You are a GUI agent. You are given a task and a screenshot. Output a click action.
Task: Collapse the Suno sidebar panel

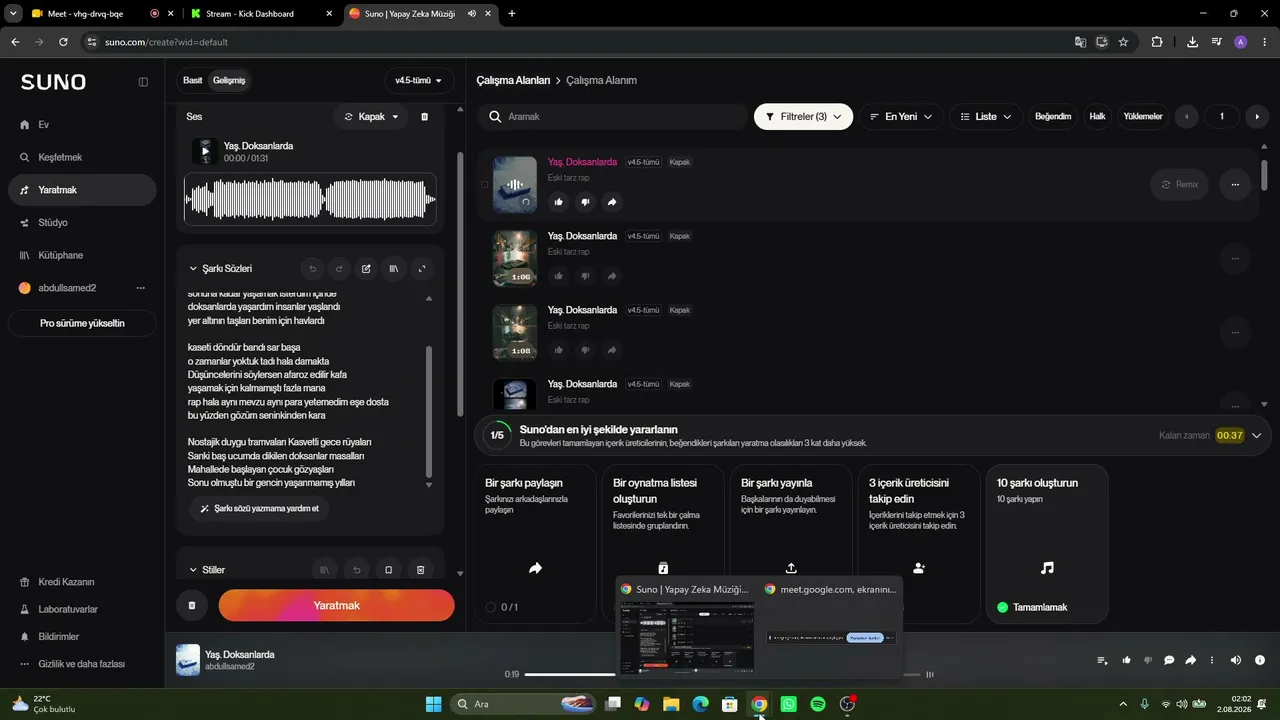(143, 82)
